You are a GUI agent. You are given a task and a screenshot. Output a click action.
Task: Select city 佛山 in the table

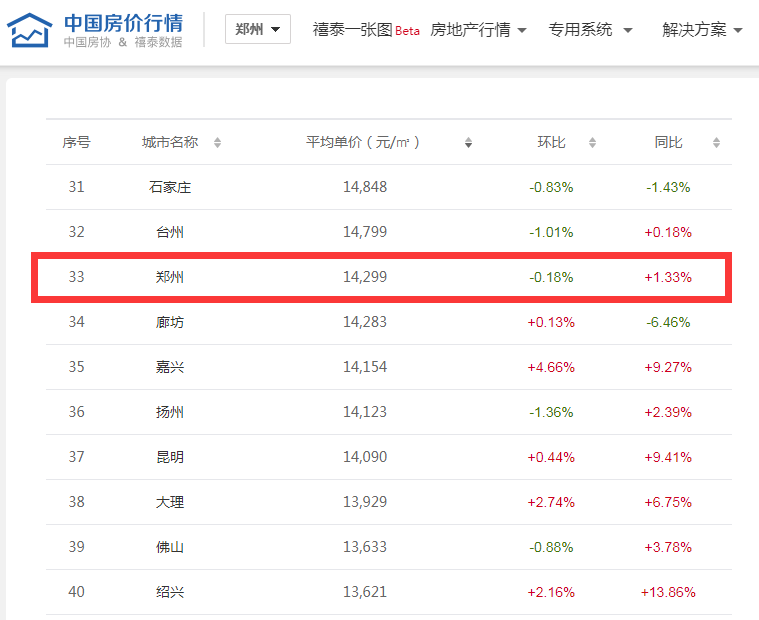click(x=170, y=547)
